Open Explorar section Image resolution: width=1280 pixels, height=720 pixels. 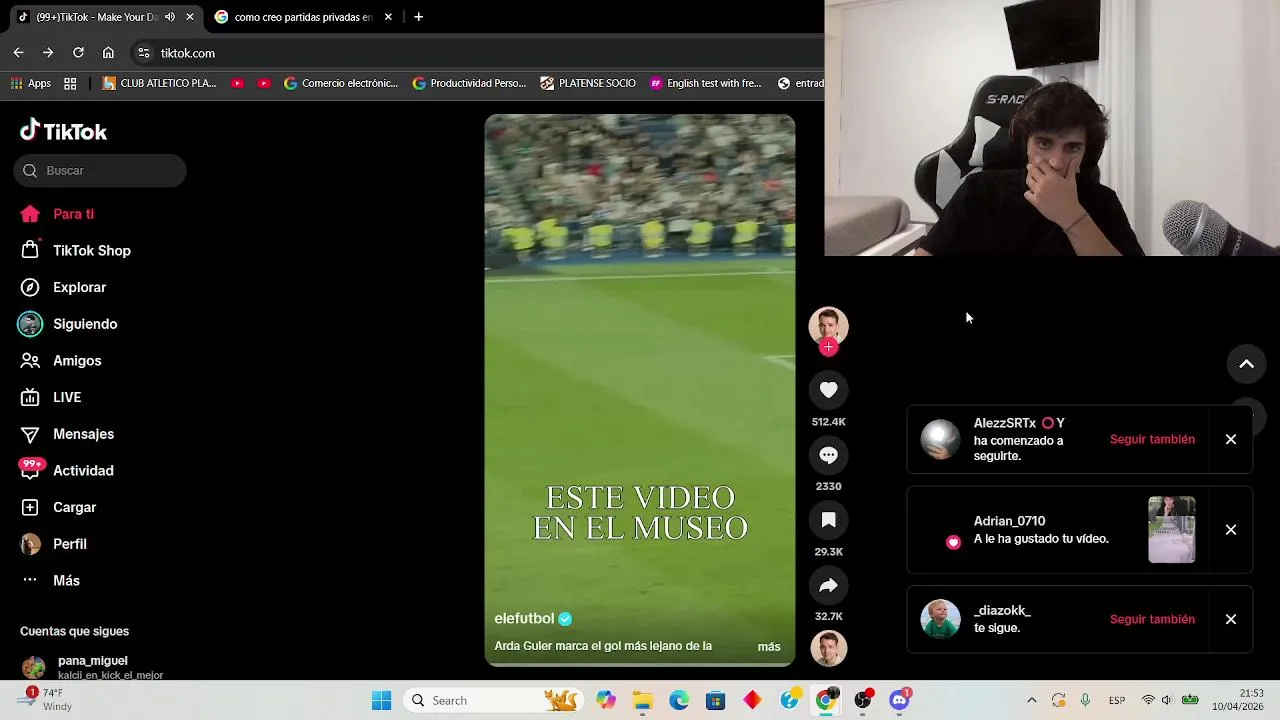click(x=64, y=287)
